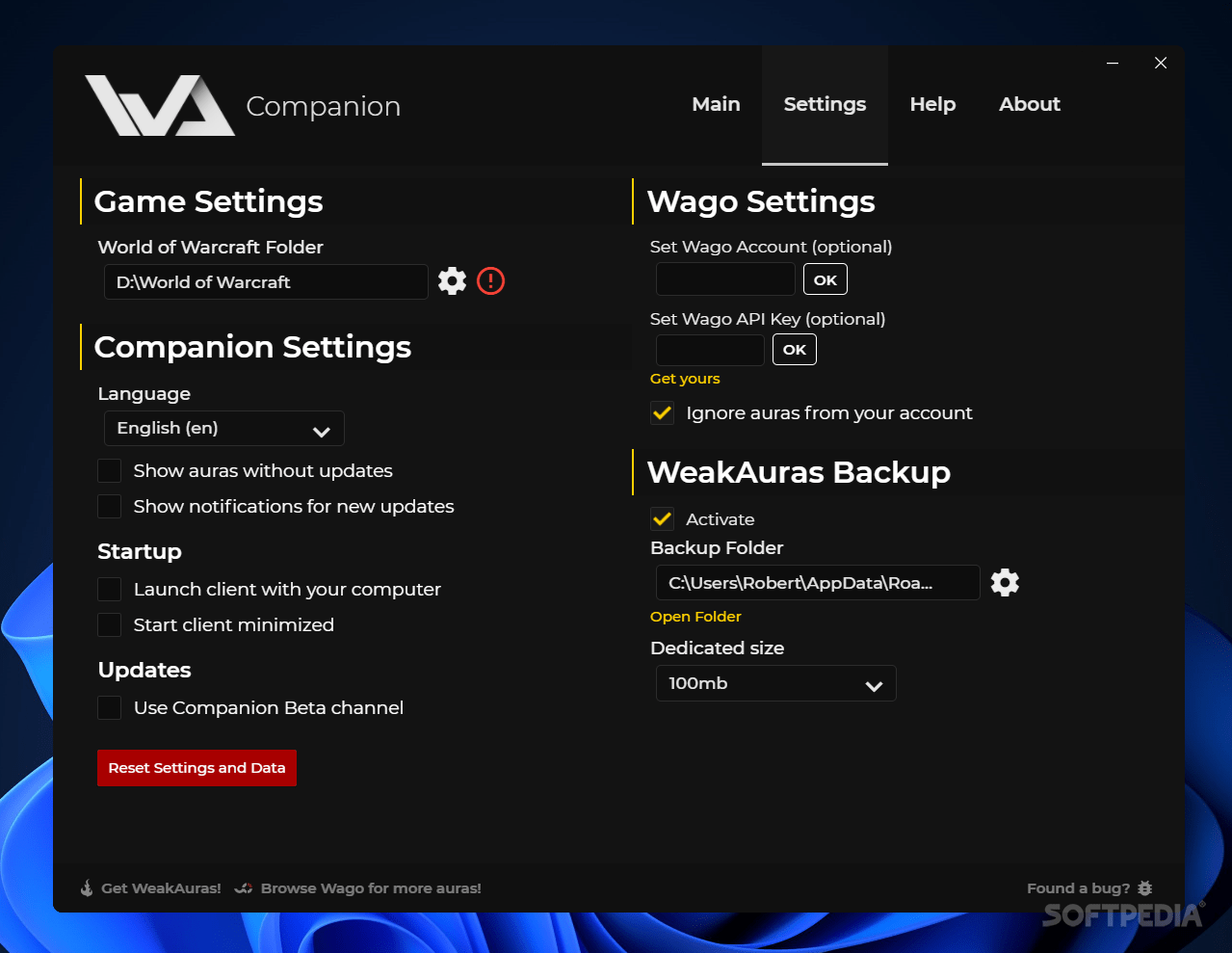Image resolution: width=1232 pixels, height=953 pixels.
Task: Click the Startup section label
Action: [x=140, y=551]
